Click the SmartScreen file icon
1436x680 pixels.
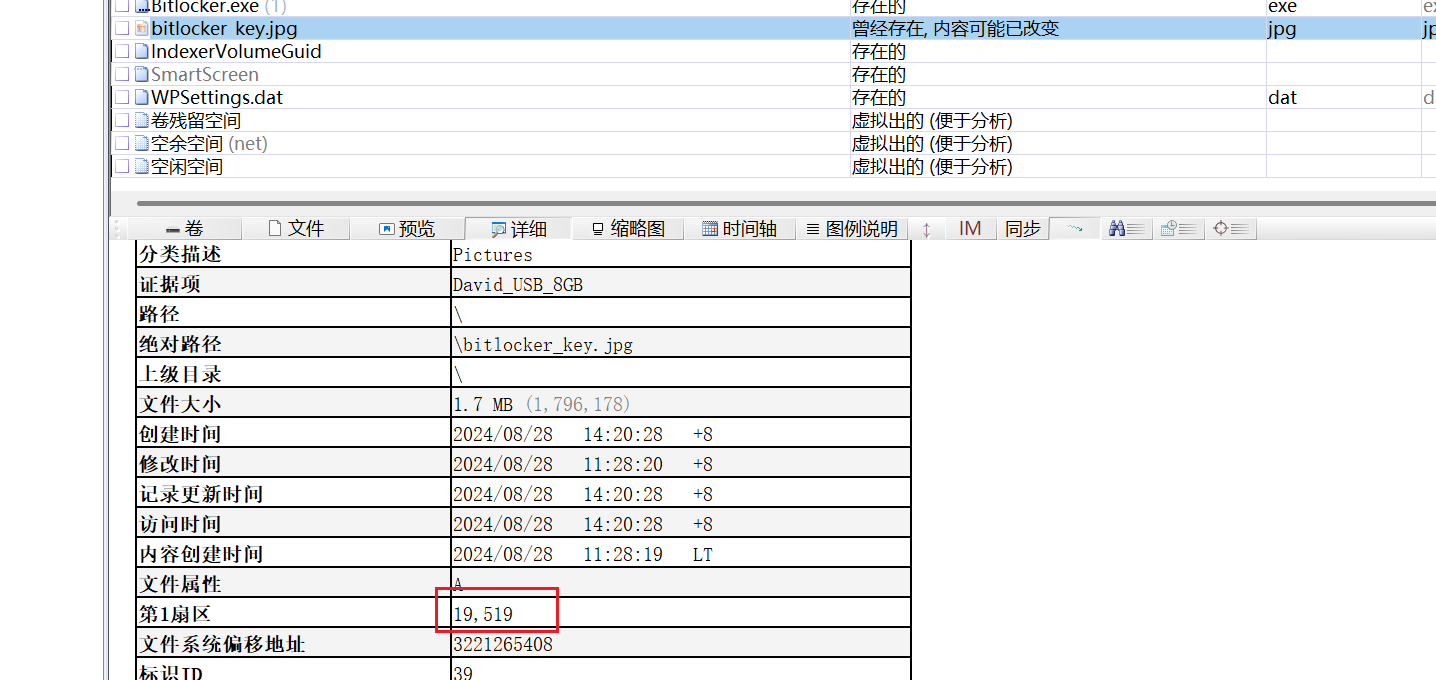coord(141,75)
